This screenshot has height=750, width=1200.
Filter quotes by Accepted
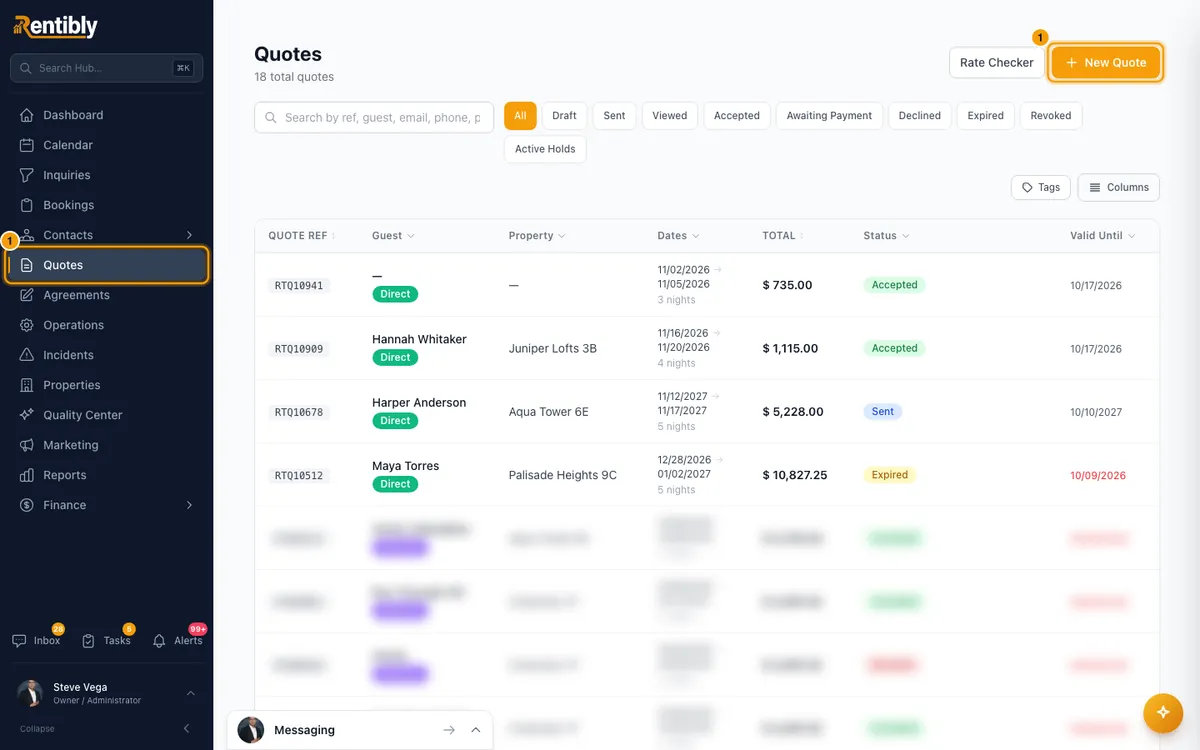[737, 116]
